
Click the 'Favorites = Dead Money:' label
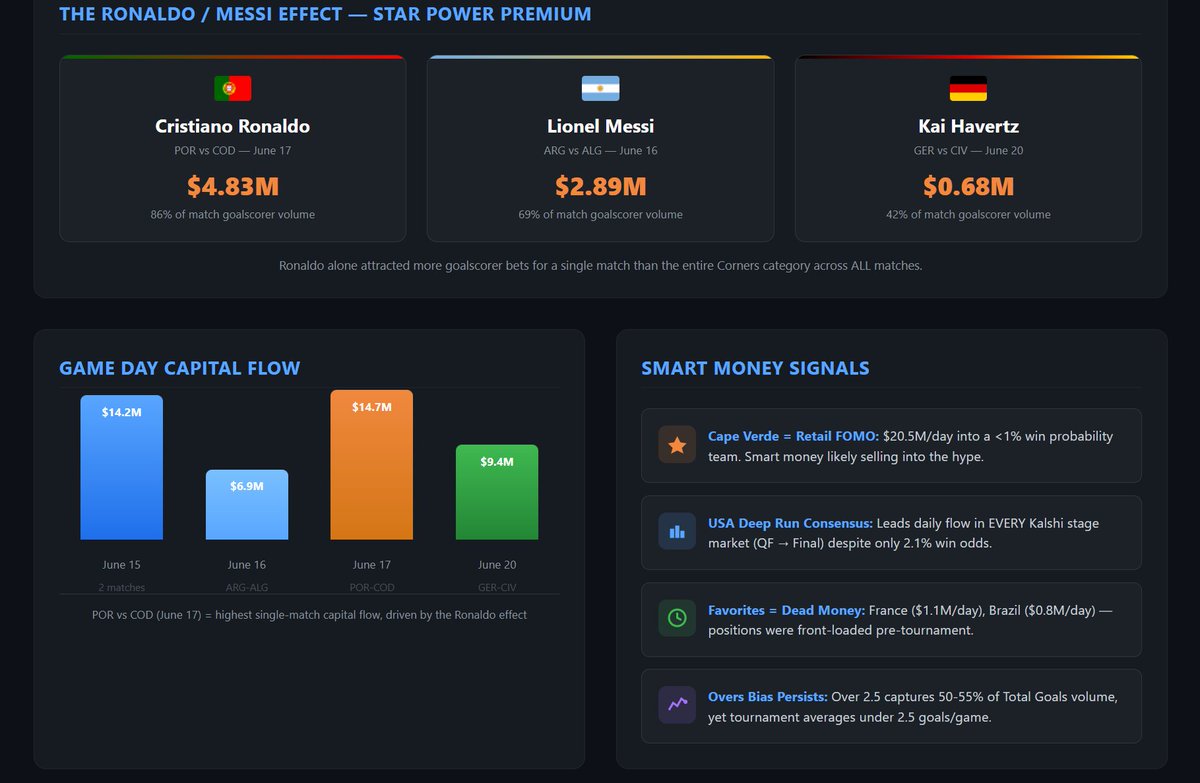[x=785, y=610]
